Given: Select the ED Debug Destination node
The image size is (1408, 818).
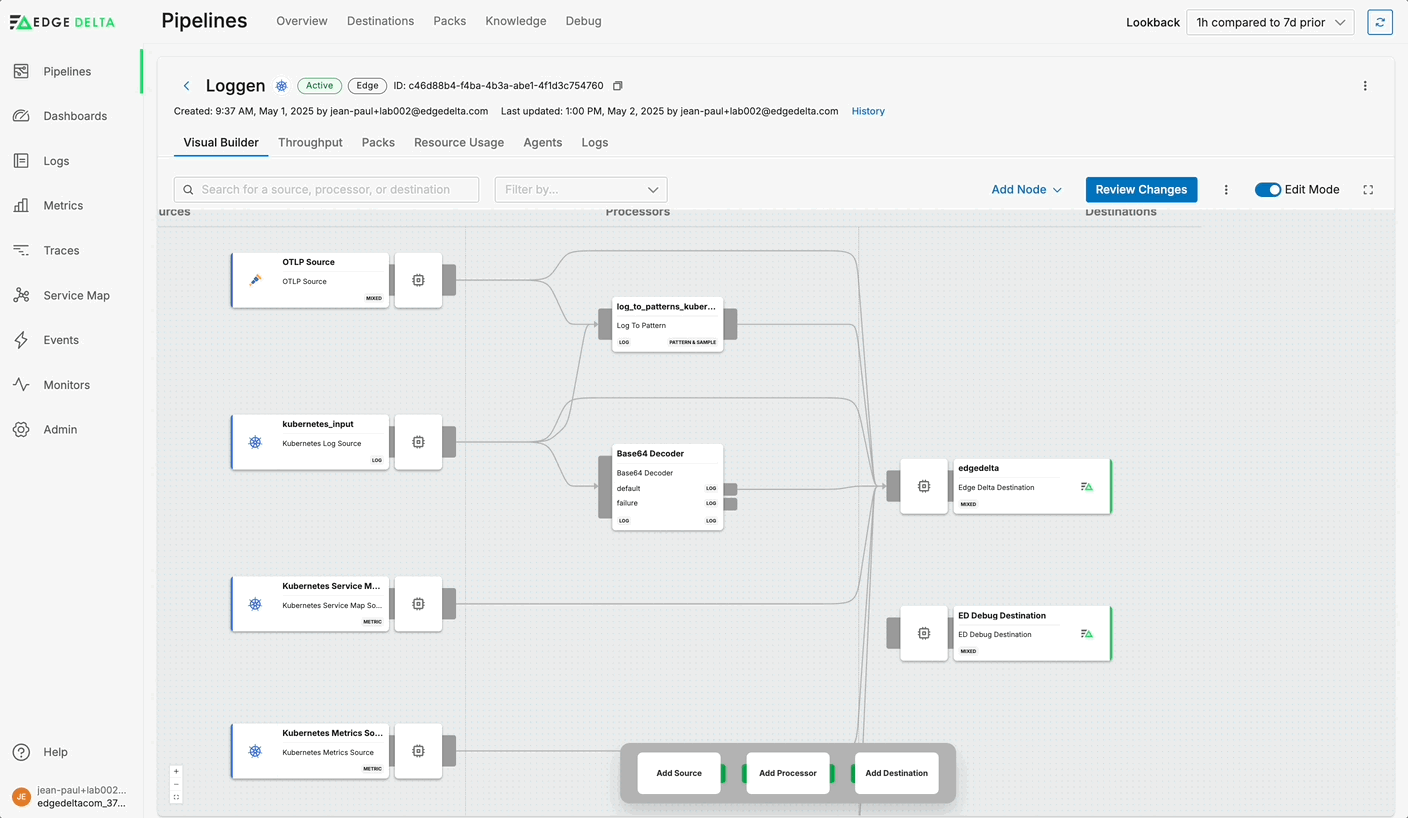Looking at the screenshot, I should click(x=1032, y=633).
